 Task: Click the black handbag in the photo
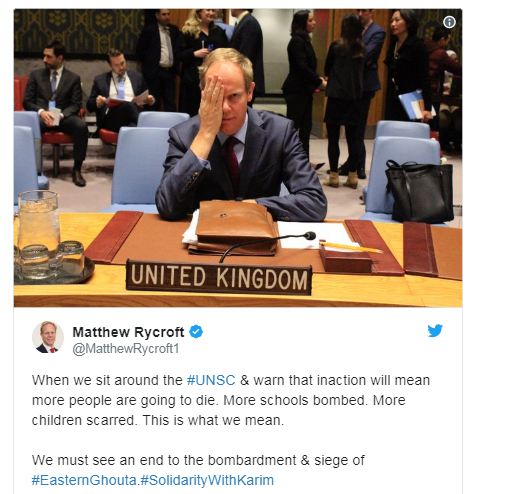pos(419,192)
